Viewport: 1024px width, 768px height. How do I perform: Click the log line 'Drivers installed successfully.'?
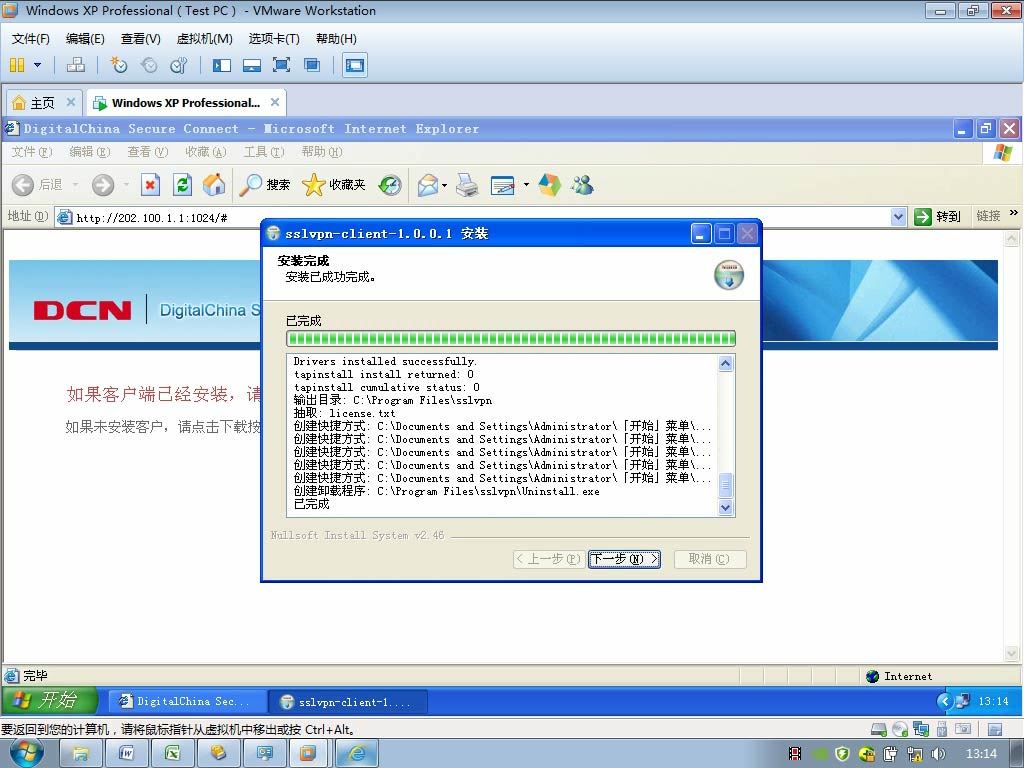tap(385, 361)
